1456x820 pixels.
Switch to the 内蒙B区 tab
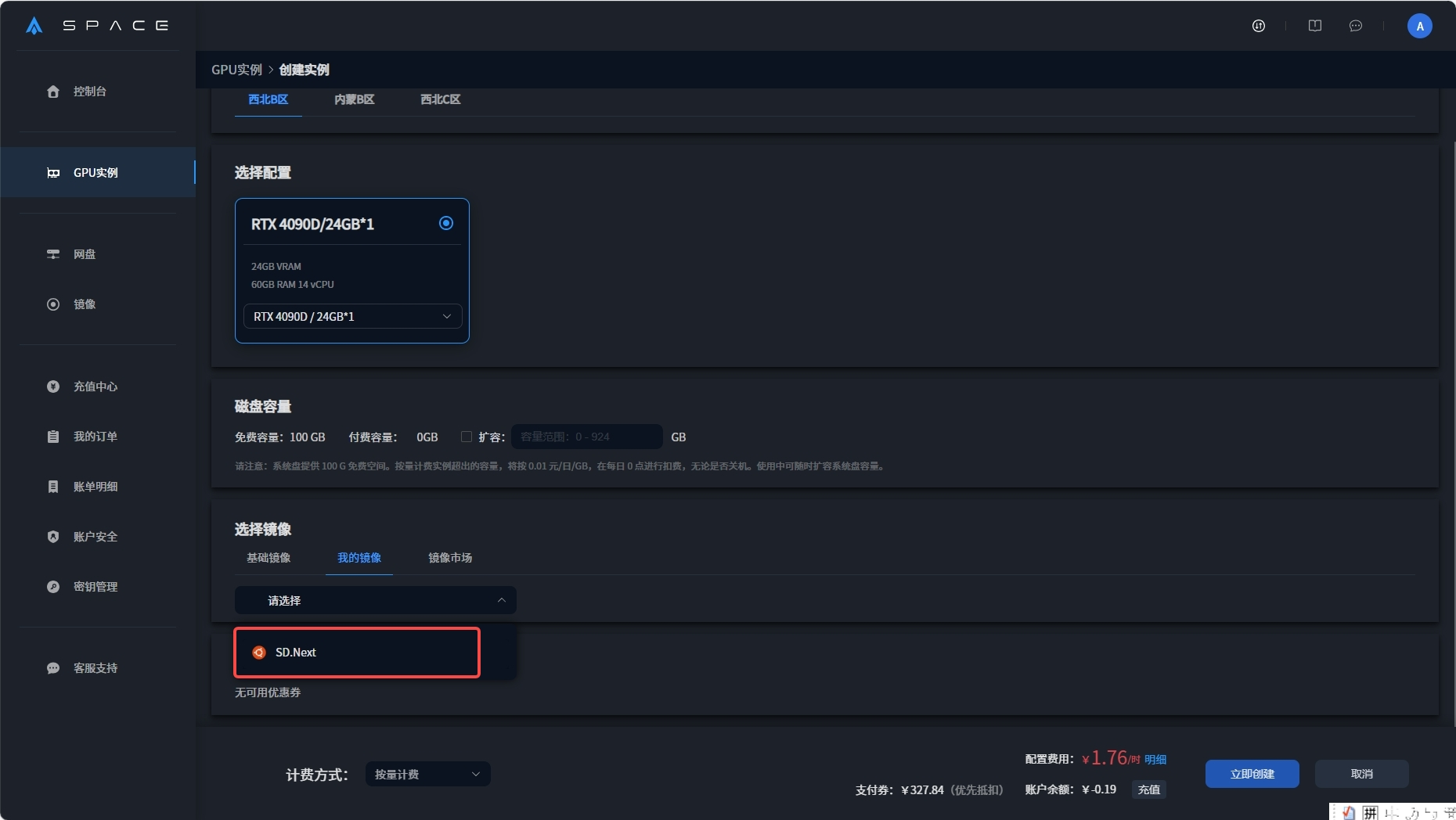point(355,99)
